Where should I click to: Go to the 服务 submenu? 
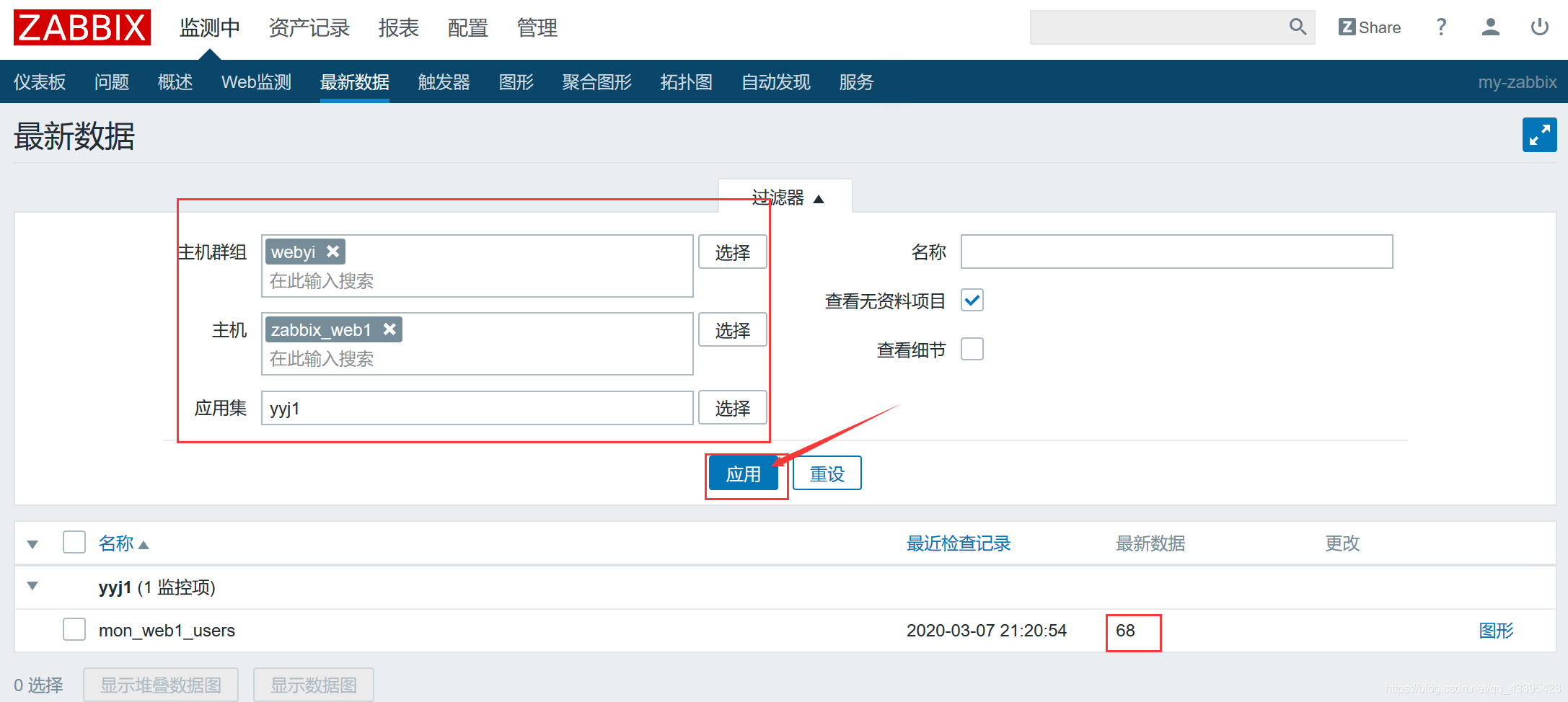tap(857, 82)
